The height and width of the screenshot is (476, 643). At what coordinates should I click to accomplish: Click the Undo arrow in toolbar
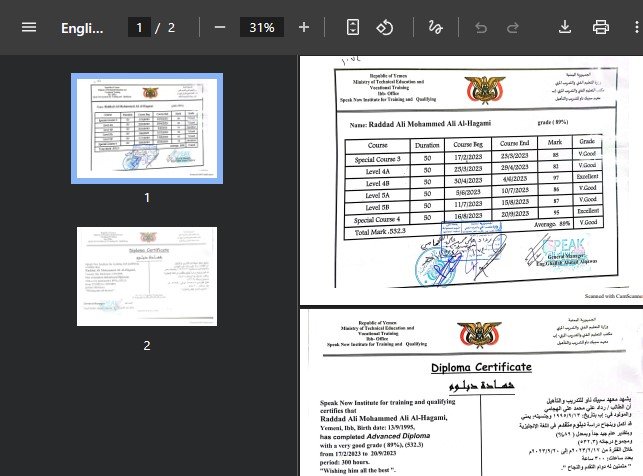click(481, 27)
